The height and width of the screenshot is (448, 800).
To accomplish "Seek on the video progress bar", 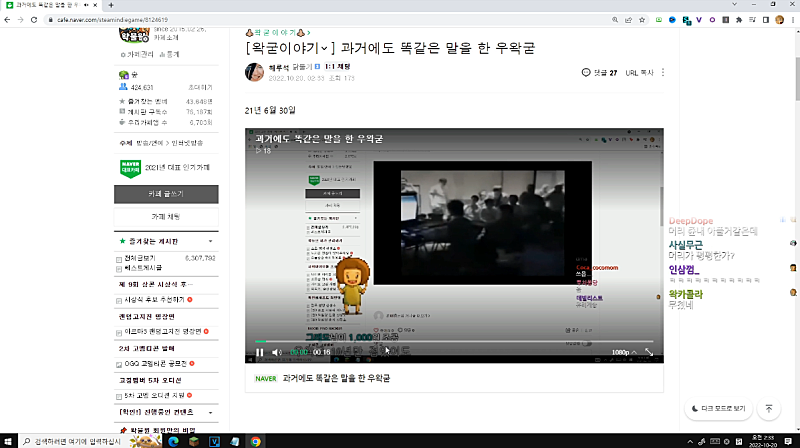I will [454, 341].
